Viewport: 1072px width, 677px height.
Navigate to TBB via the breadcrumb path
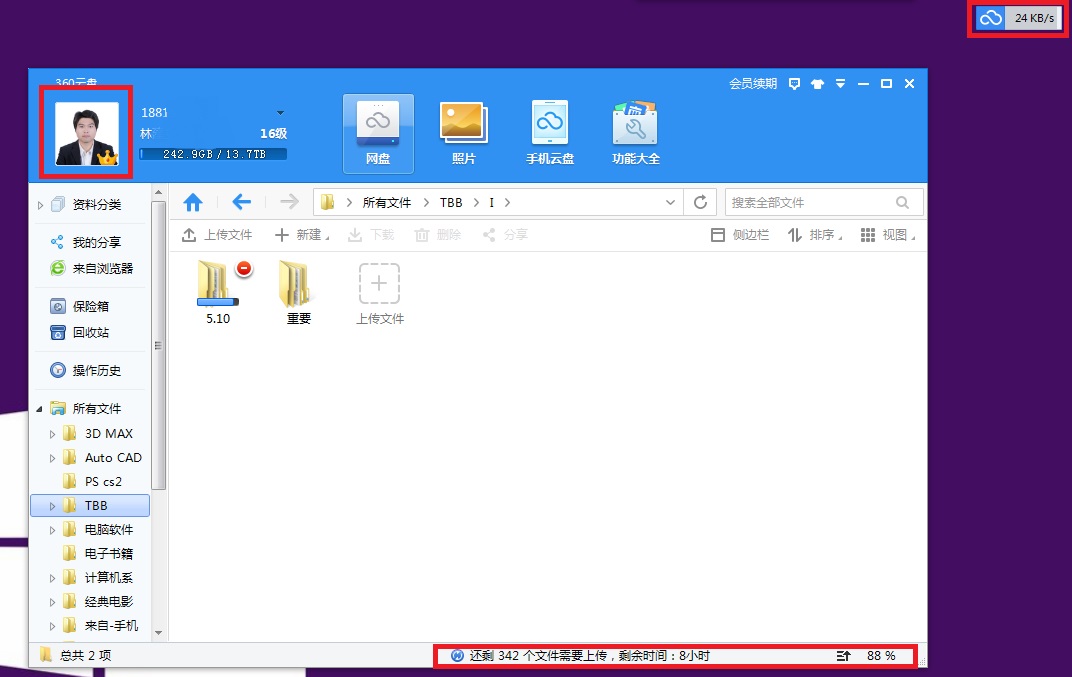[x=451, y=201]
